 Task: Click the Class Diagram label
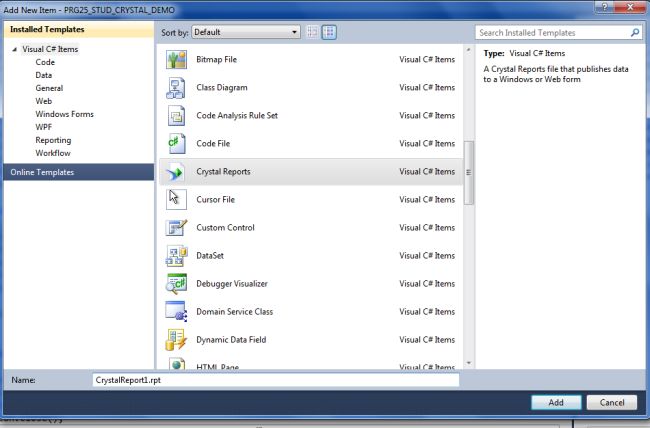click(222, 88)
